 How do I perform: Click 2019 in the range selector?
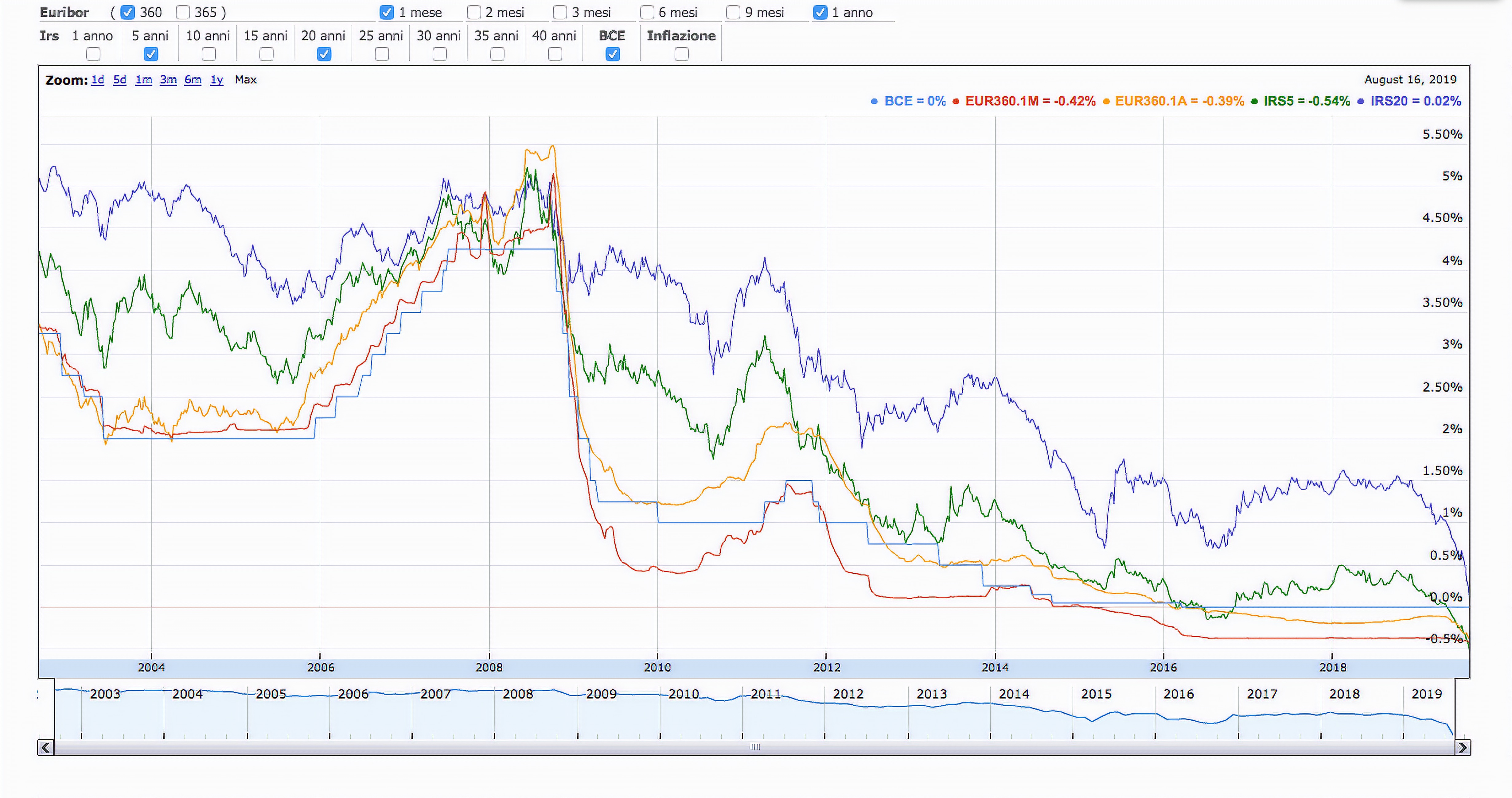[x=1426, y=694]
